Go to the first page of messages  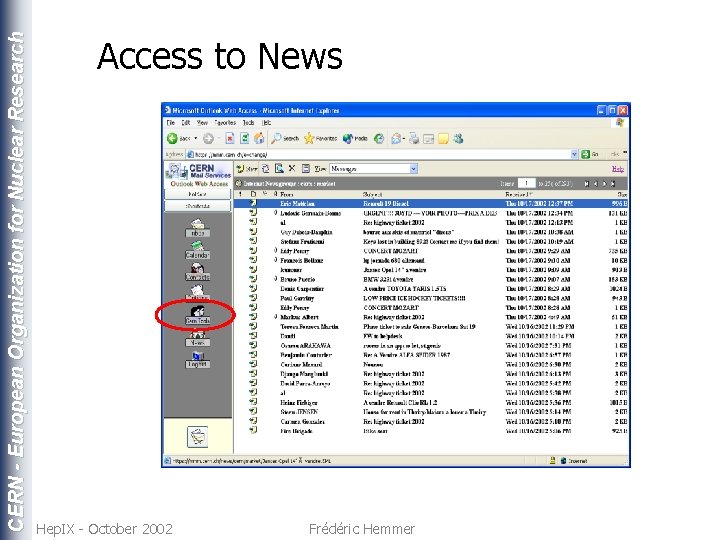(586, 184)
